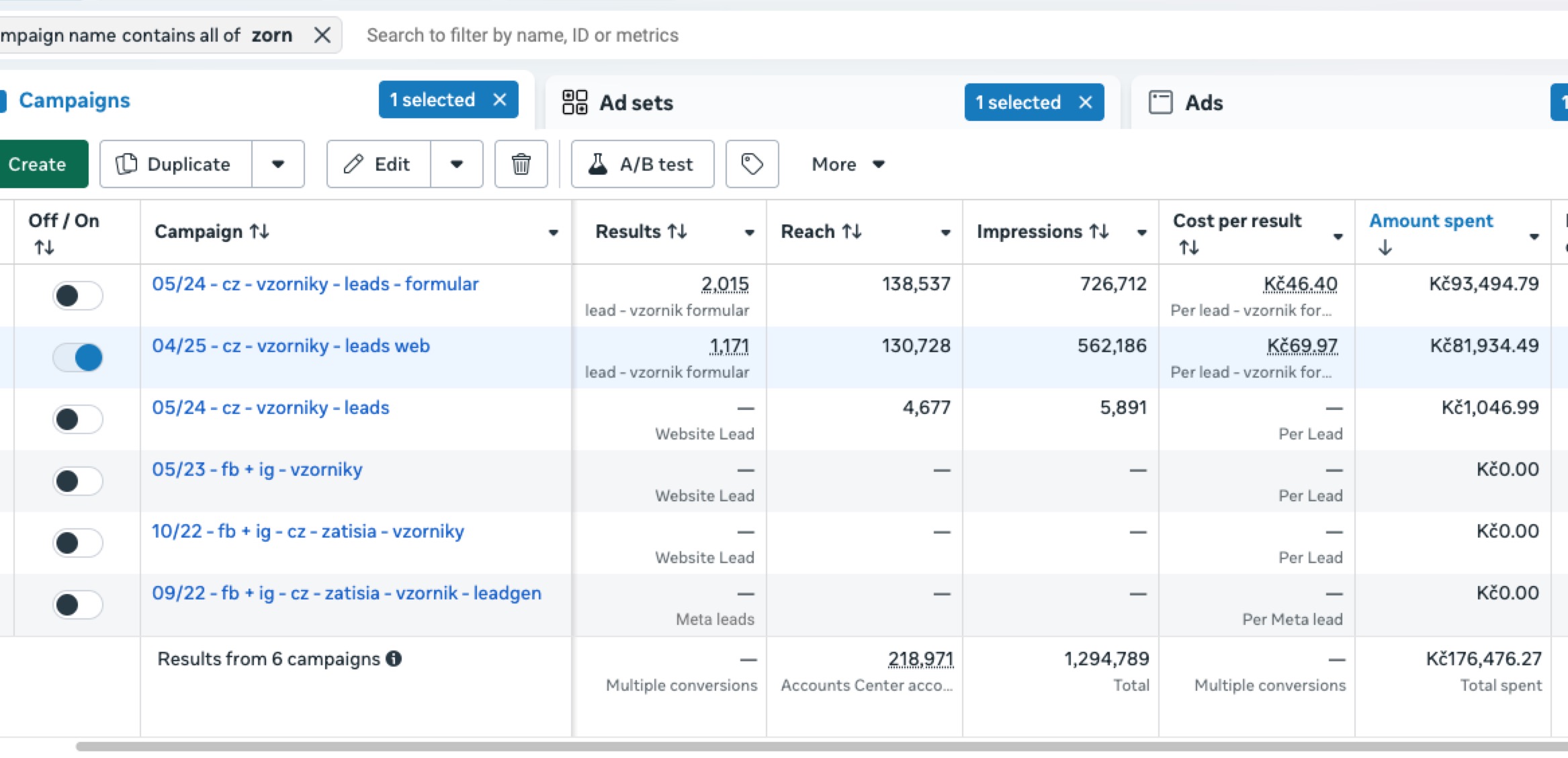Remove the zorn campaign name filter
This screenshot has height=758, width=1568.
click(x=322, y=35)
